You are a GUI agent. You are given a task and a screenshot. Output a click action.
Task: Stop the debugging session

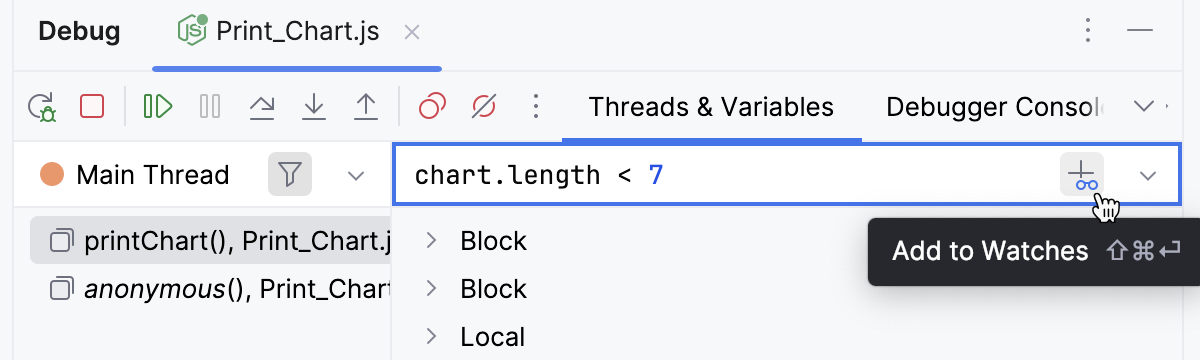pyautogui.click(x=92, y=106)
